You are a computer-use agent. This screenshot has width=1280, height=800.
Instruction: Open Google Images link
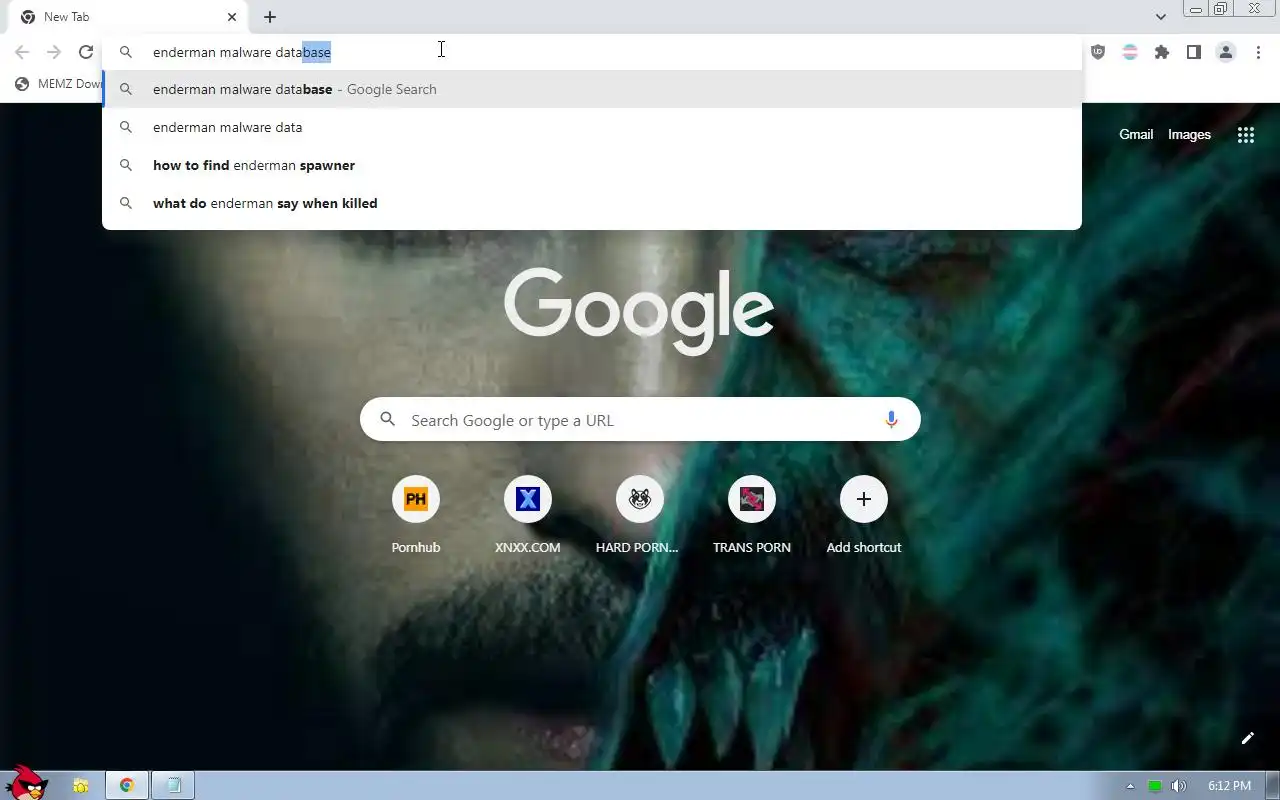(1189, 135)
